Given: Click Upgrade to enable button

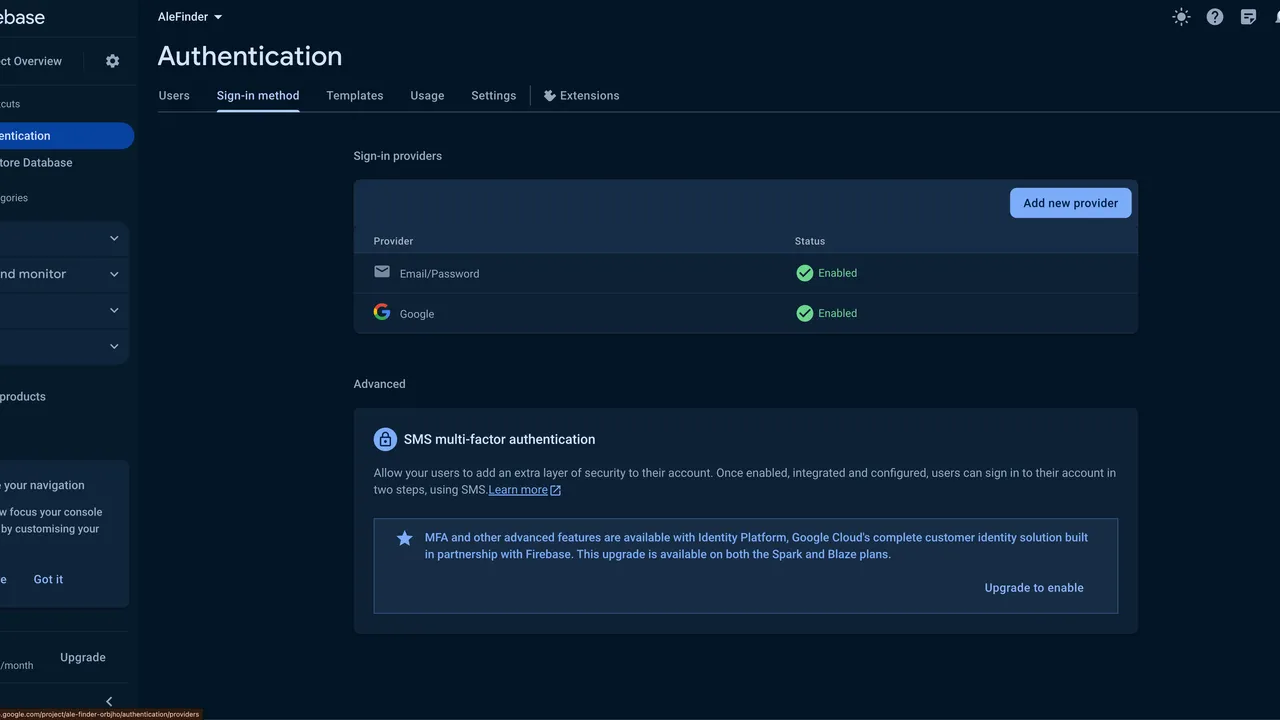Looking at the screenshot, I should (x=1034, y=588).
